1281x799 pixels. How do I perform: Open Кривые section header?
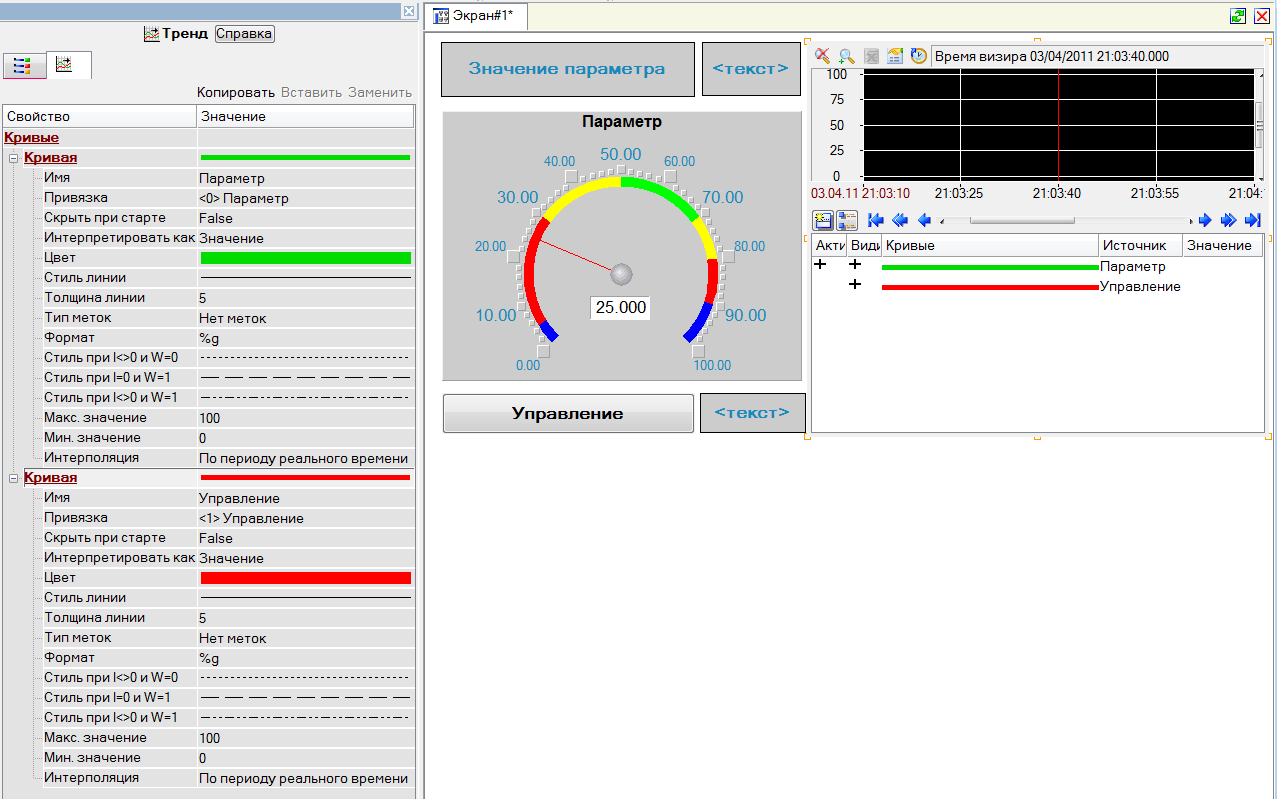point(32,138)
